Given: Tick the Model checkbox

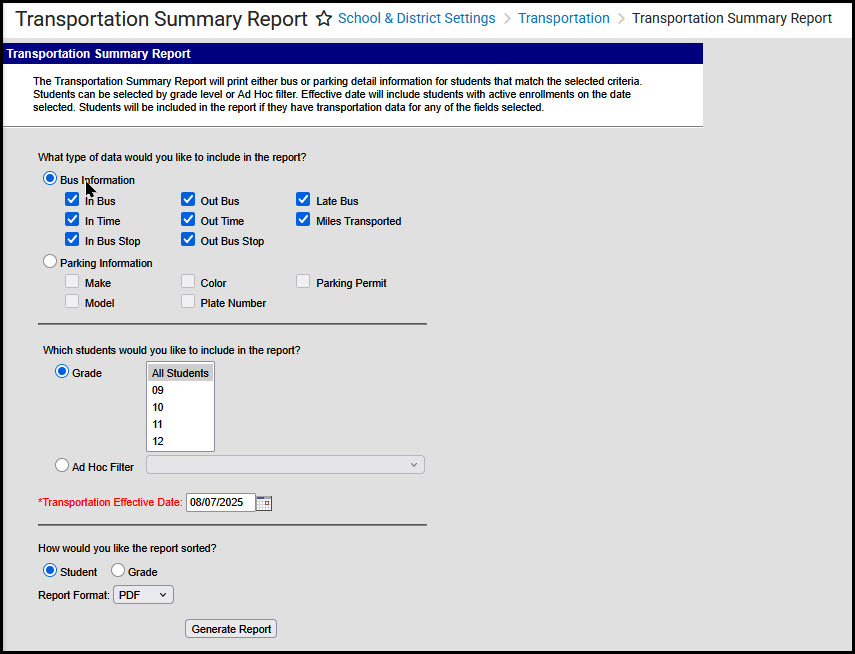Looking at the screenshot, I should [x=72, y=301].
